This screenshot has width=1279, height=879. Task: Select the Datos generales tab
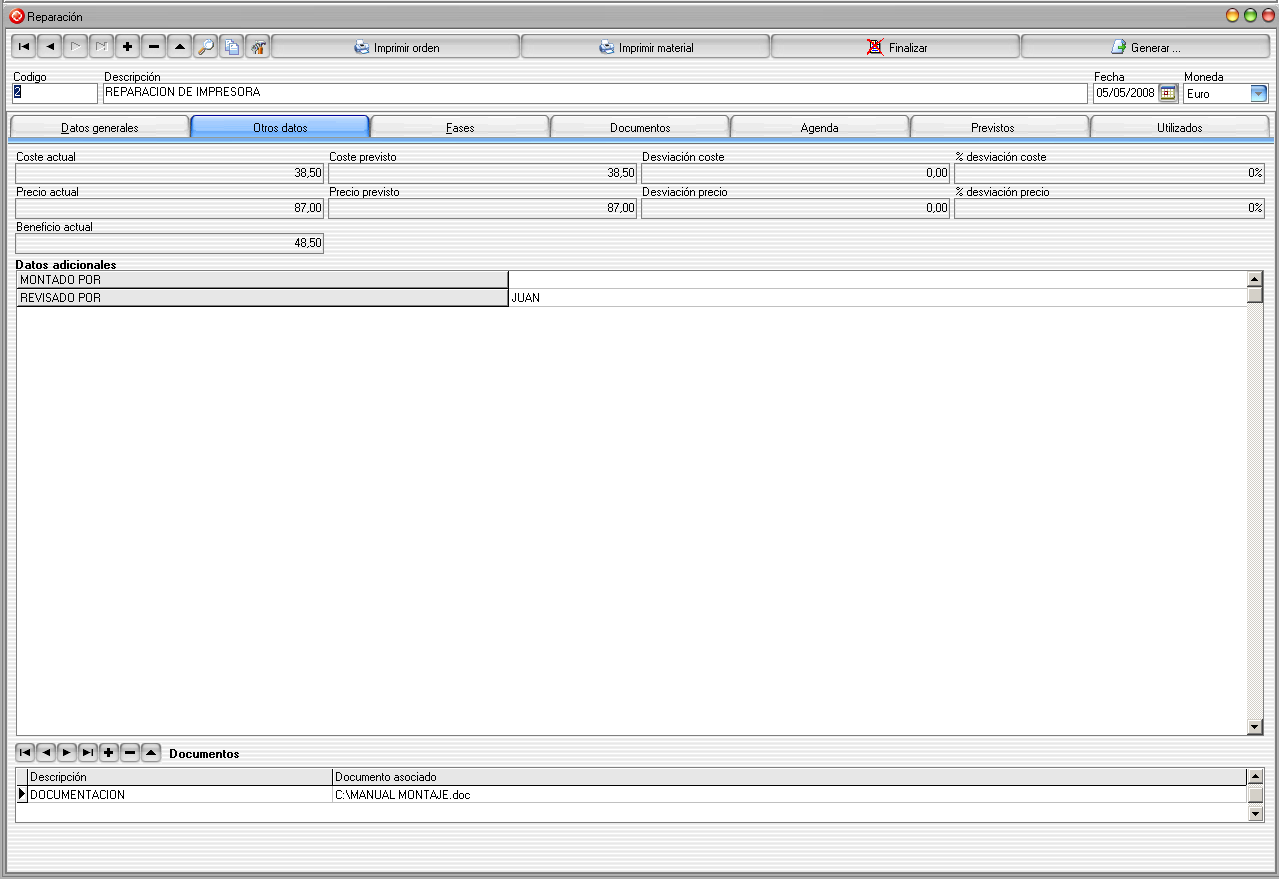[x=99, y=127]
